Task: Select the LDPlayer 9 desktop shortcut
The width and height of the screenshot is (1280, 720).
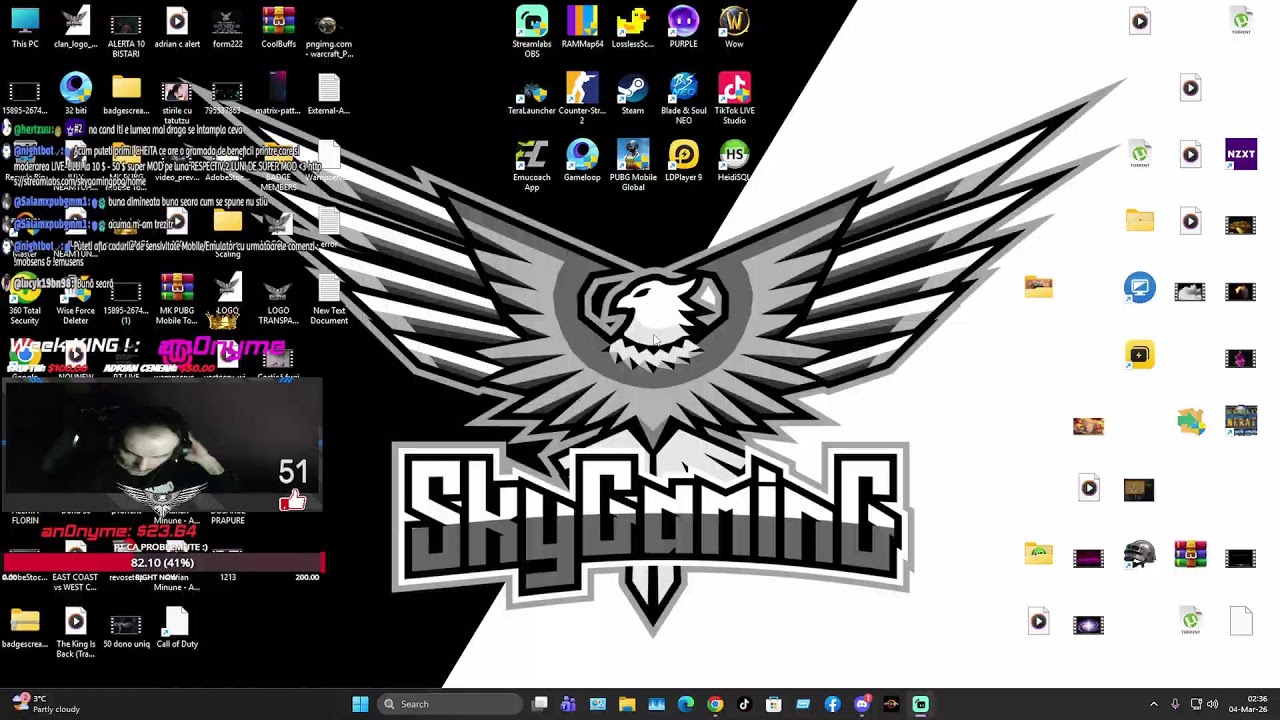Action: point(683,161)
